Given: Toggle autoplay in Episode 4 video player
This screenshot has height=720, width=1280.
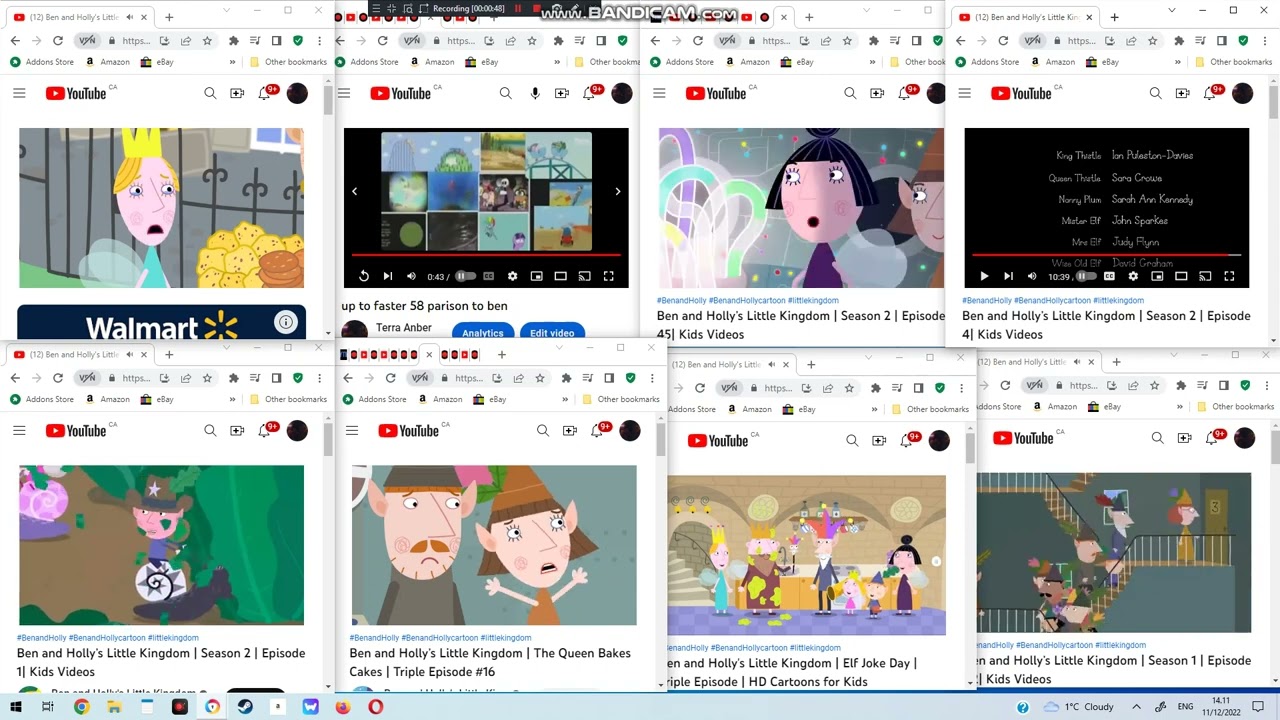Looking at the screenshot, I should tap(1086, 276).
